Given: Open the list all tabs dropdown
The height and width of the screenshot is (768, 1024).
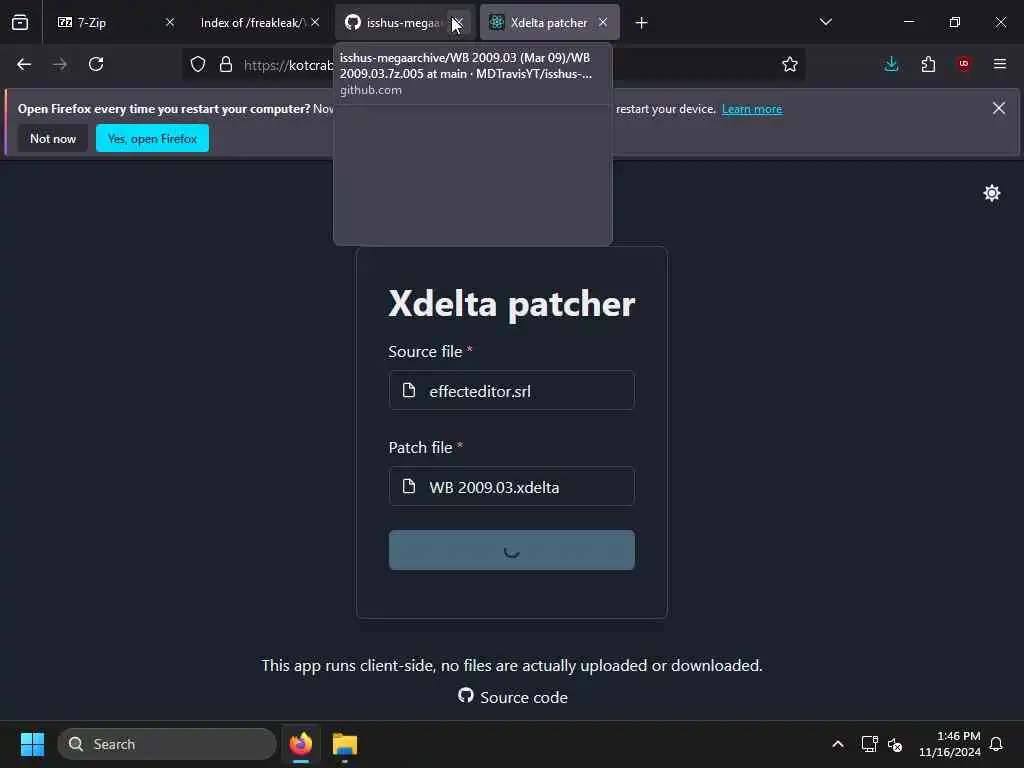Looking at the screenshot, I should coord(825,22).
